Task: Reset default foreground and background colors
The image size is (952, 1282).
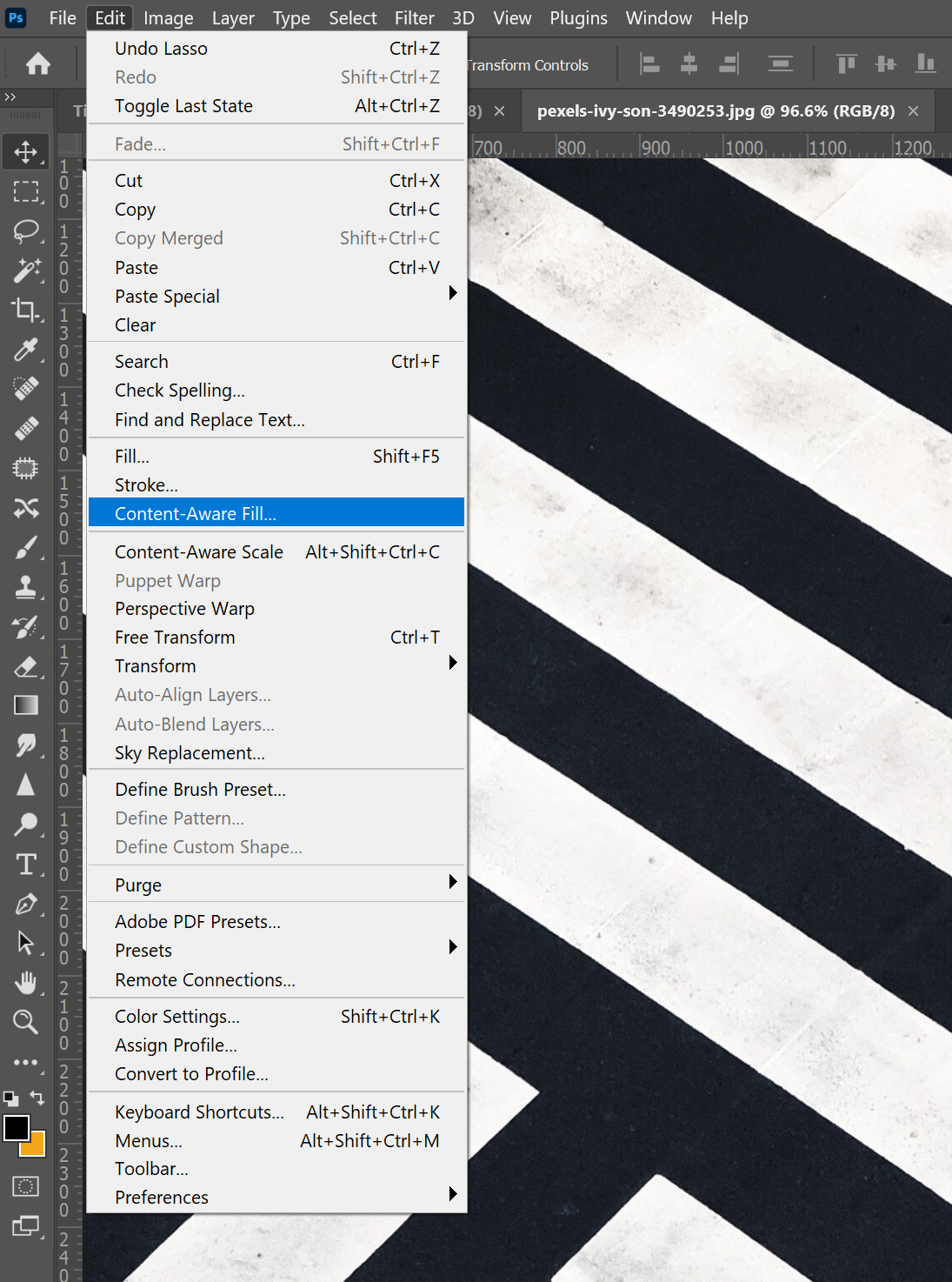Action: pos(10,1098)
